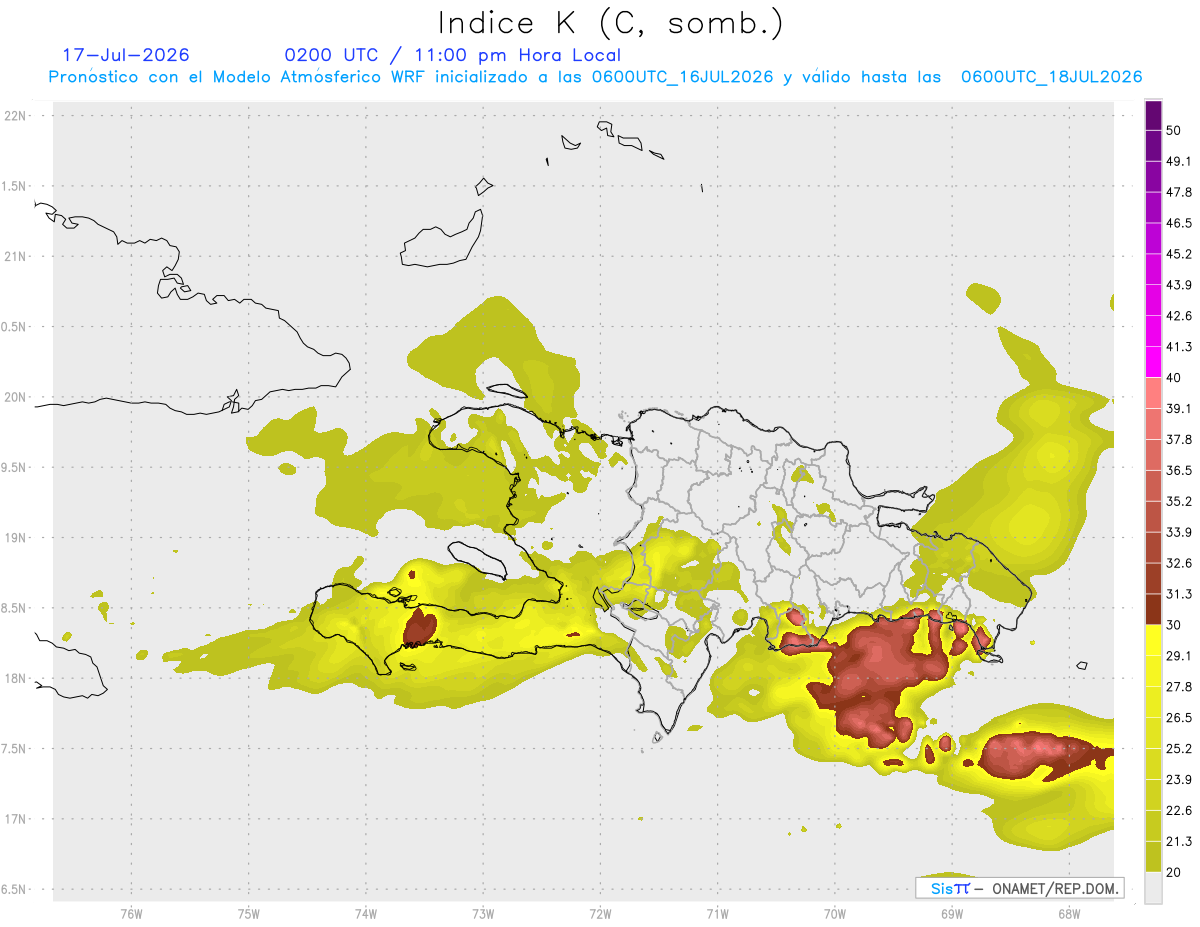Click the '0200 UTC / 11:00 pm Hora Local' time
This screenshot has height=927, width=1200.
point(452,55)
